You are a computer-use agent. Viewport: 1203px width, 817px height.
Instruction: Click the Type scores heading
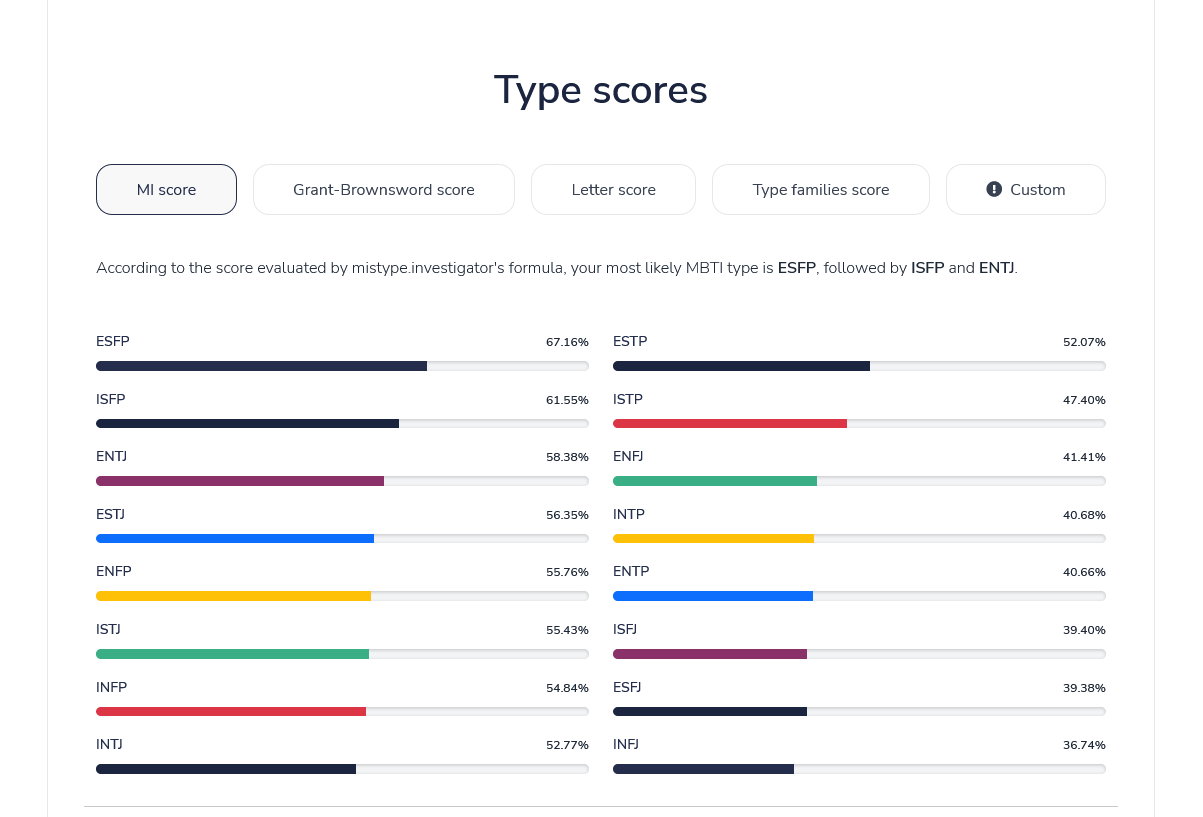pyautogui.click(x=601, y=90)
